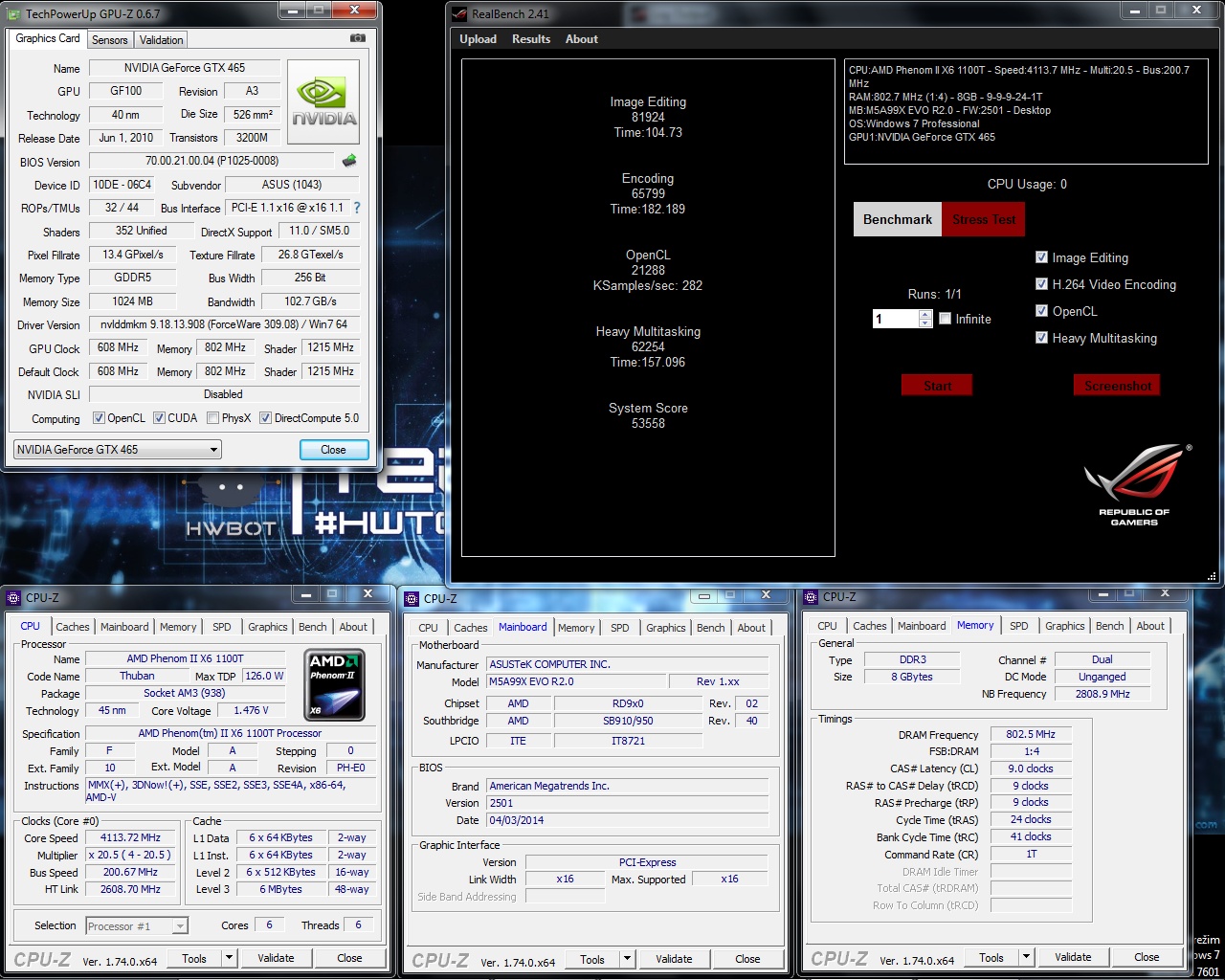Toggle the OpenCL checkbox in GPU-Z
The image size is (1225, 980).
[x=99, y=418]
